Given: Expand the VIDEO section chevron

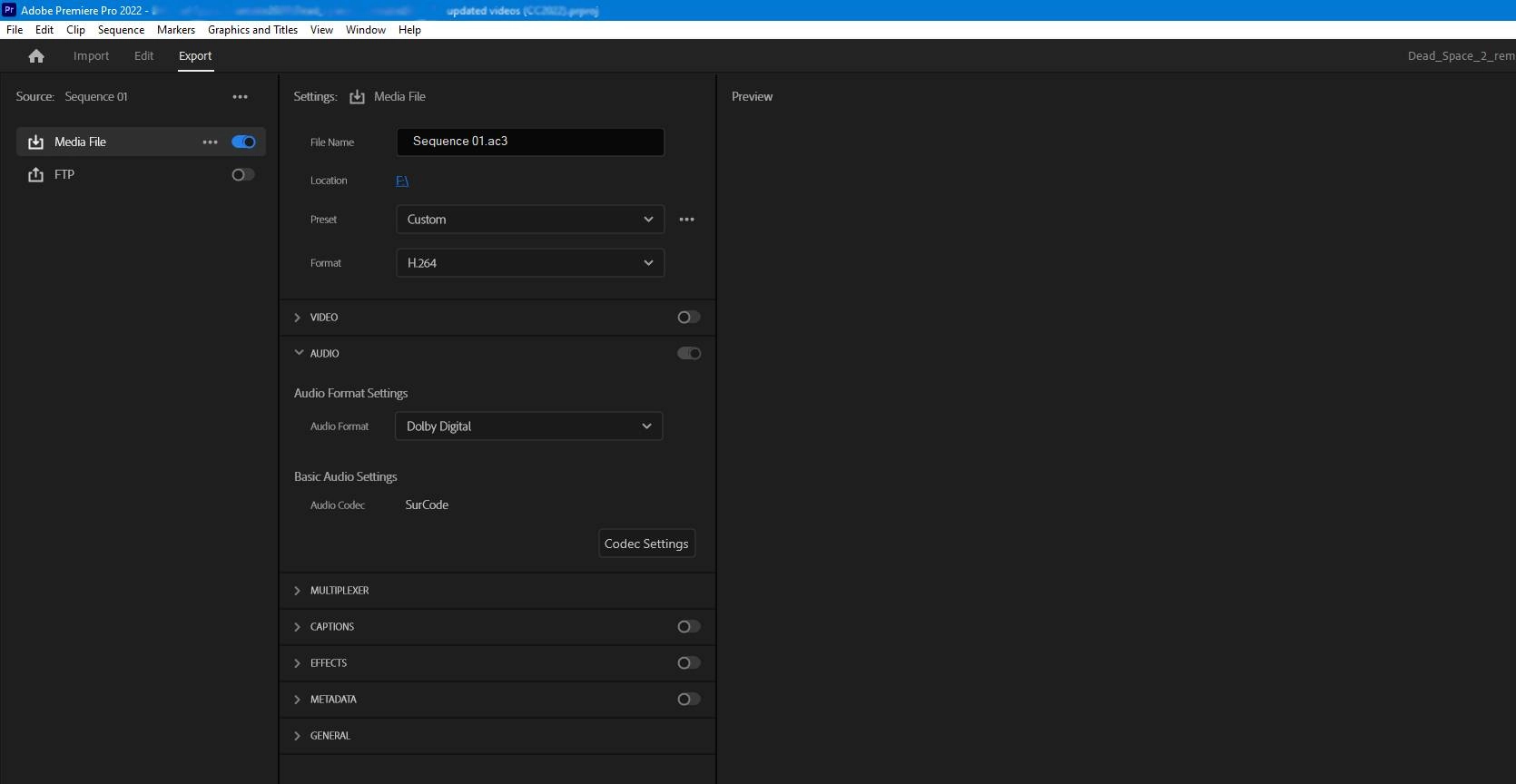Looking at the screenshot, I should pos(297,318).
